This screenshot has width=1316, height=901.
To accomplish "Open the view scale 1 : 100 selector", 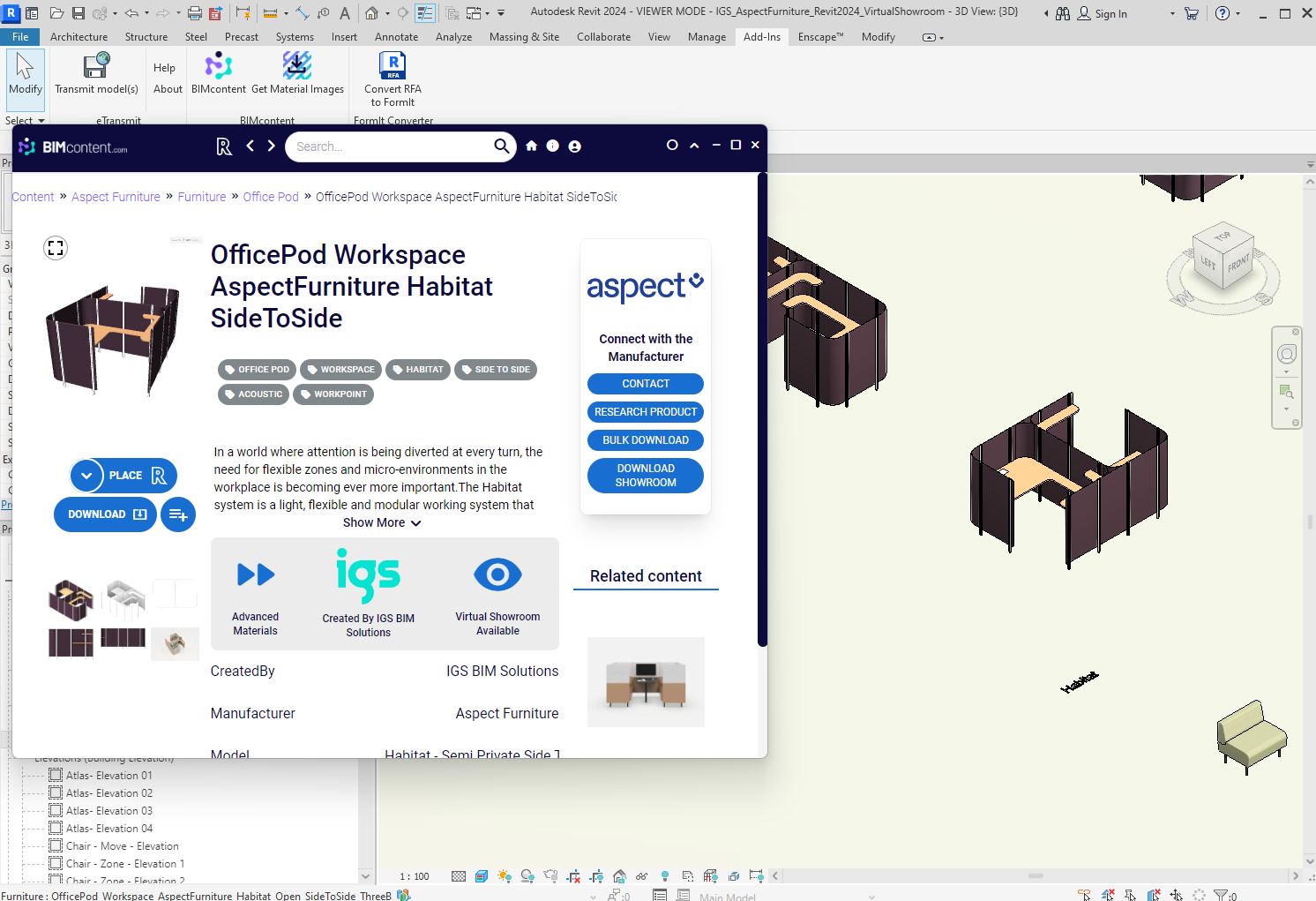I will 415,876.
